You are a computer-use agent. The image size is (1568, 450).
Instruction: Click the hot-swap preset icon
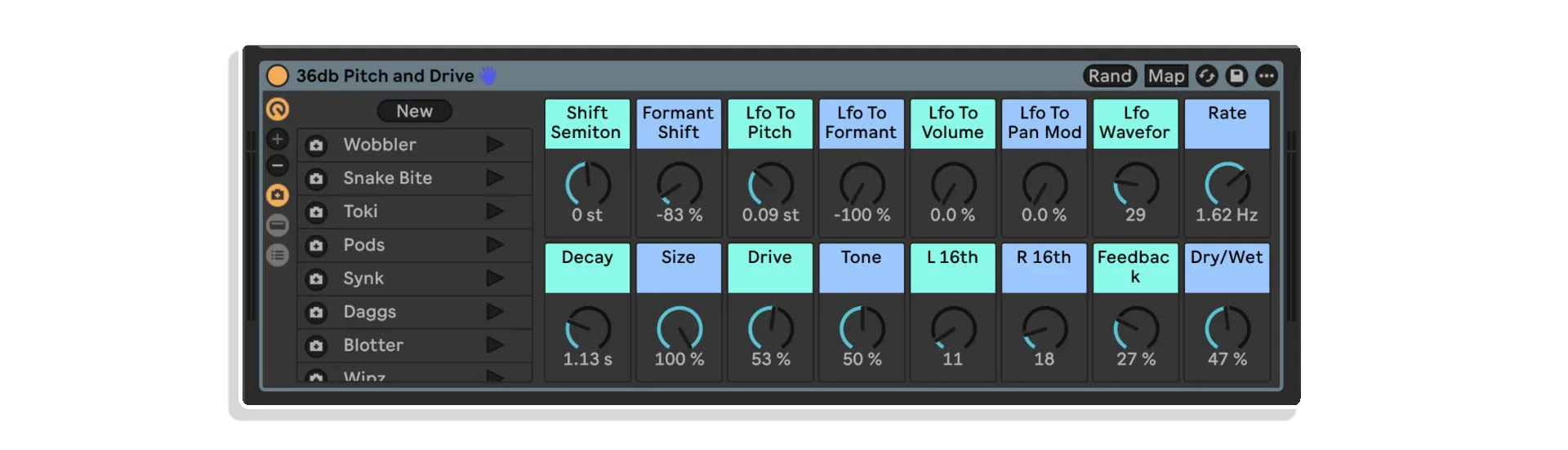(x=1207, y=76)
